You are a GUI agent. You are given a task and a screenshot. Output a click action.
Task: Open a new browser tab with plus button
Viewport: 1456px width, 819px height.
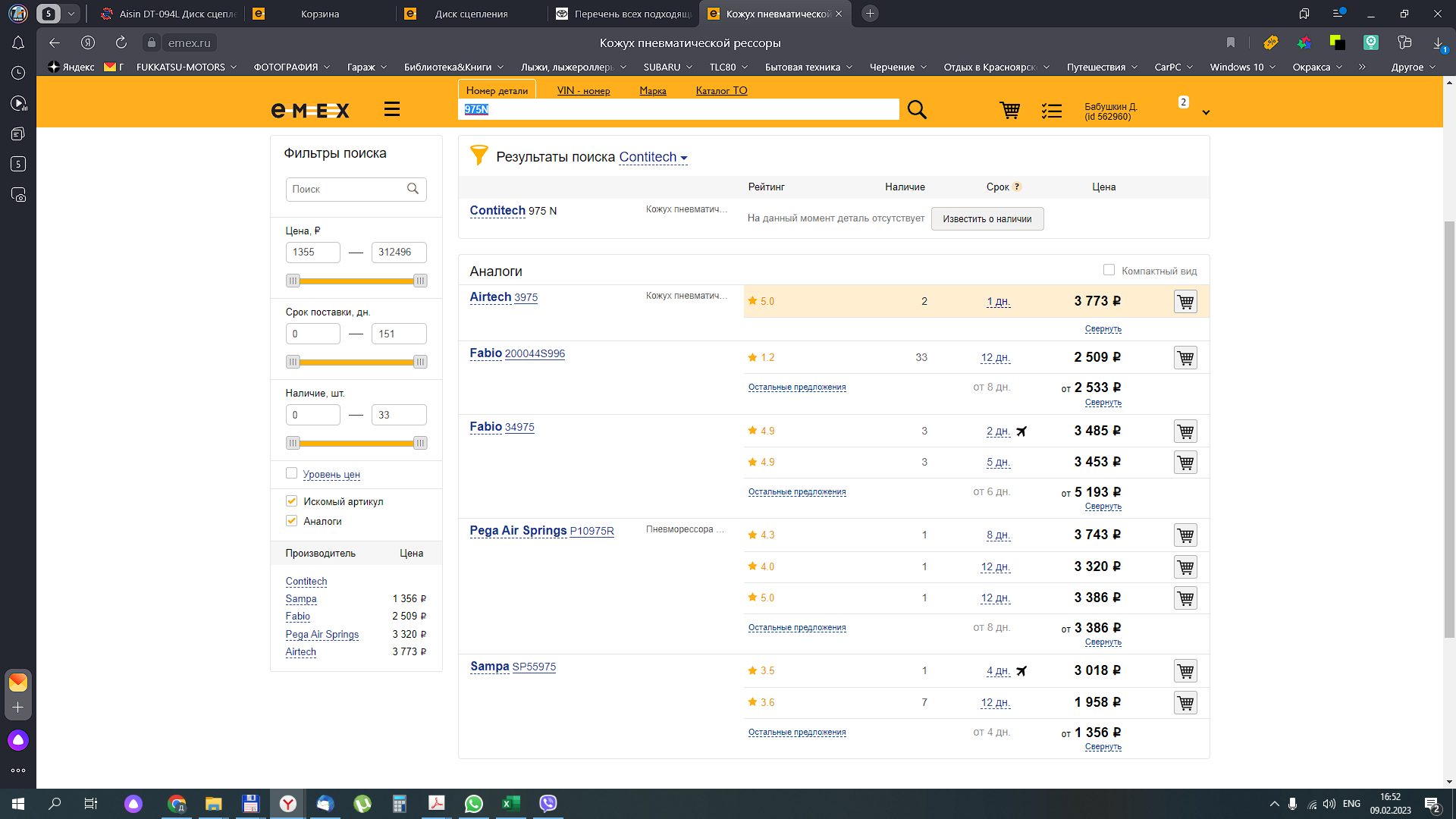point(870,14)
